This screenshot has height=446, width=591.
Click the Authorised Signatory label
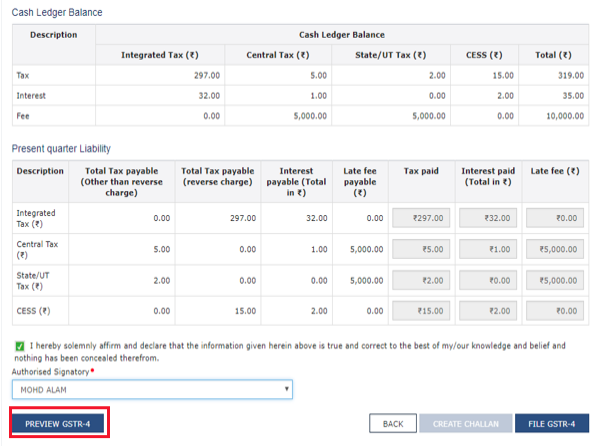point(51,372)
